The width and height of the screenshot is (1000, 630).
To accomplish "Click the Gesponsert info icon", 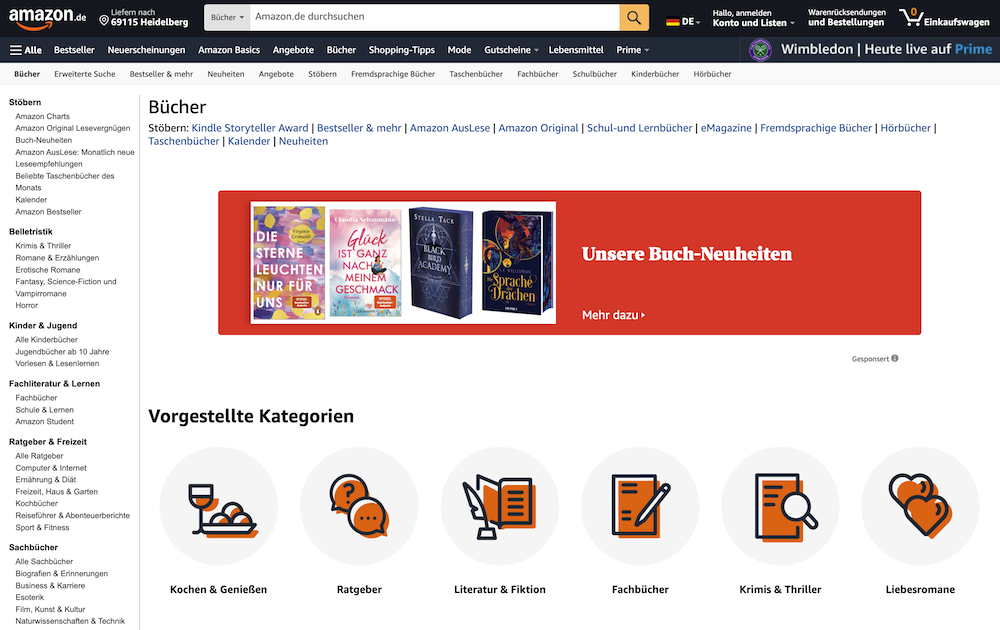I will coord(895,358).
